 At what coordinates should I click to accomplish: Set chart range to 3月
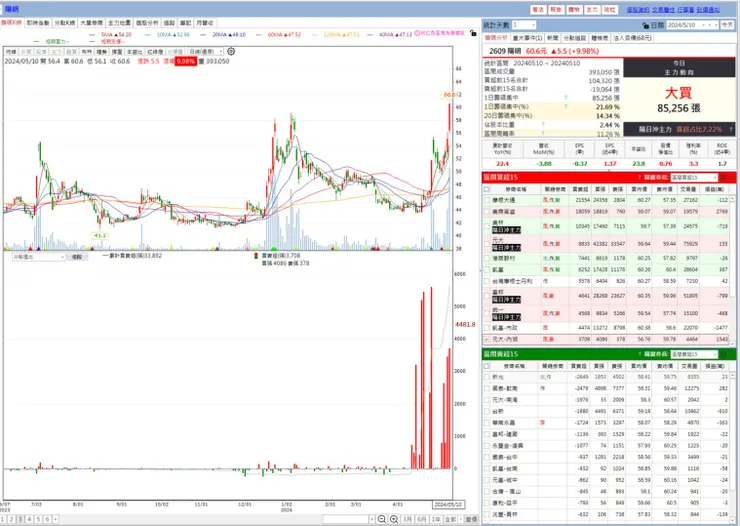click(407, 519)
